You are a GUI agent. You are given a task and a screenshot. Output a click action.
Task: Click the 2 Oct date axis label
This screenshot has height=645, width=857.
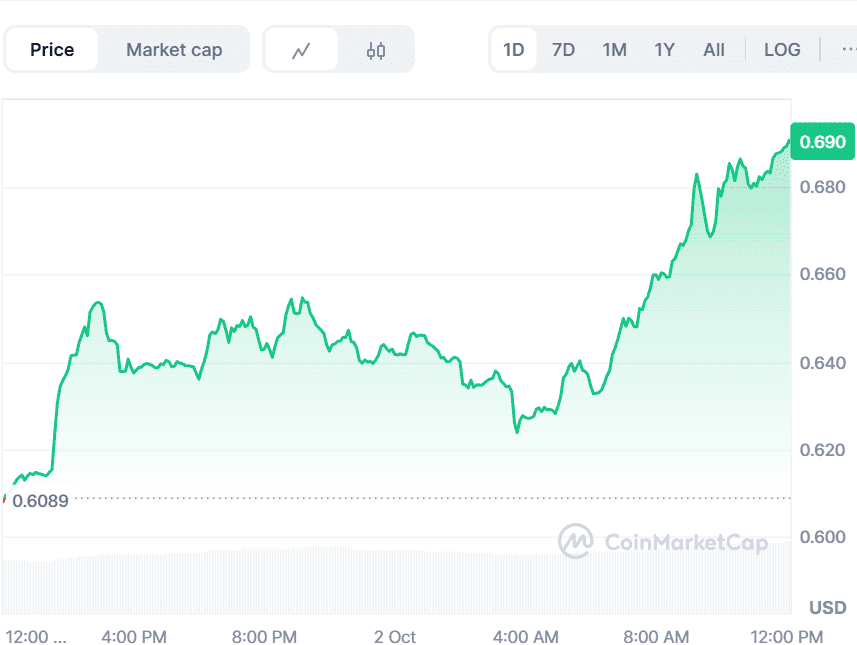coord(394,637)
